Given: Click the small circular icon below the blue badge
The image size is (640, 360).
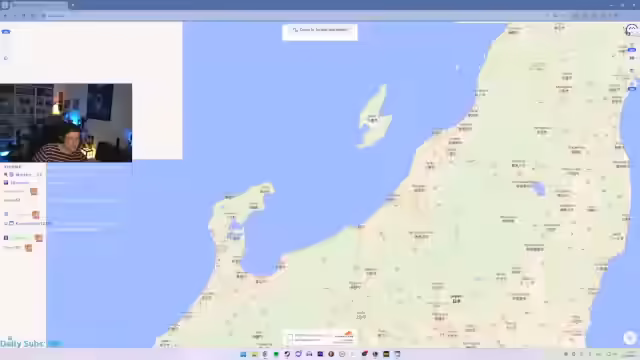Looking at the screenshot, I should (6, 58).
